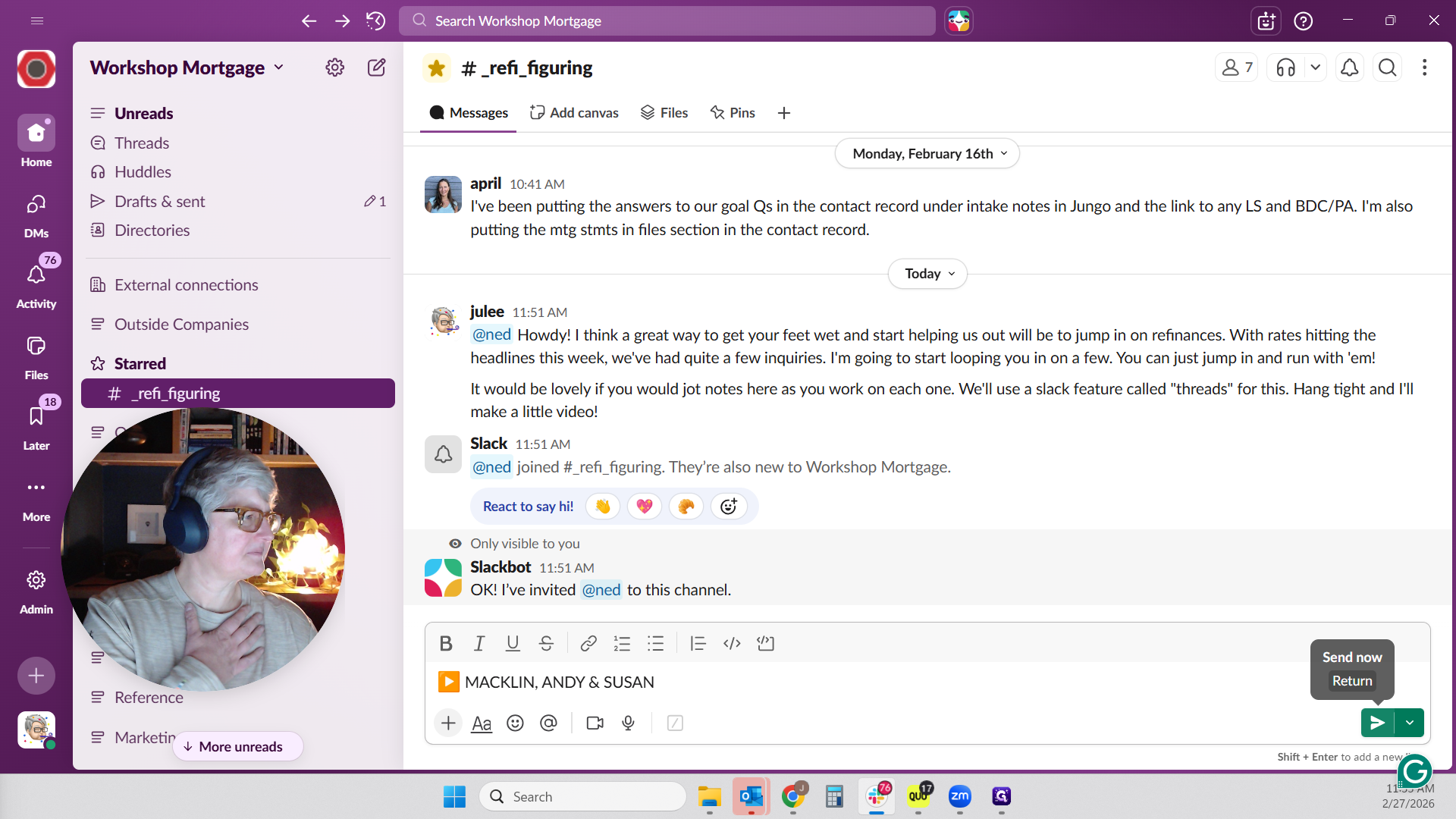The image size is (1456, 819).
Task: Open send options dropdown arrow
Action: click(1410, 723)
